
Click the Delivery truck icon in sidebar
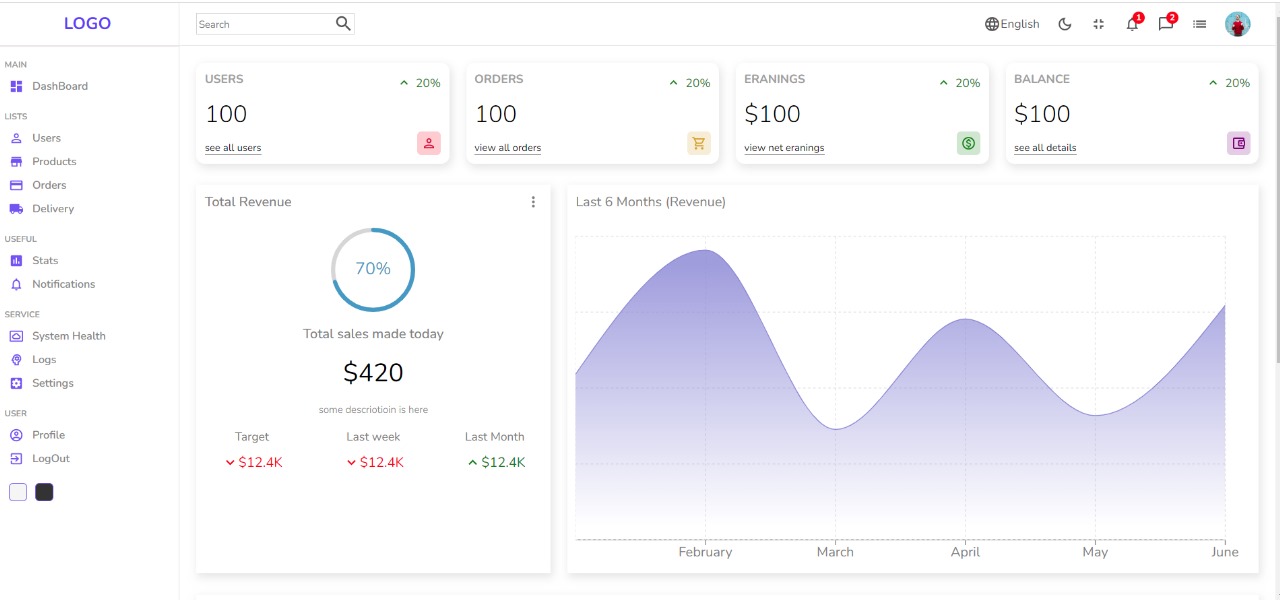[x=16, y=209]
